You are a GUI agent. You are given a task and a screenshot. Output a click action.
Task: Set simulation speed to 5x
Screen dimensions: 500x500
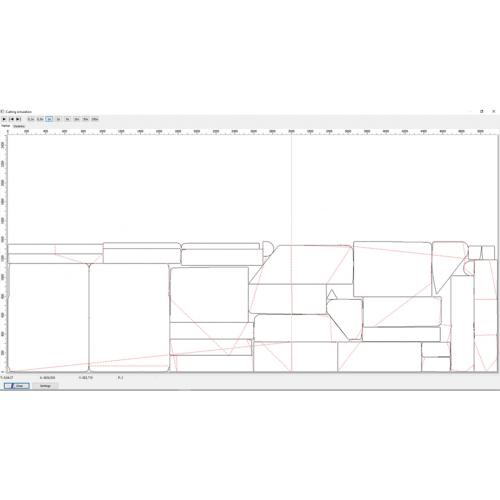[68, 119]
